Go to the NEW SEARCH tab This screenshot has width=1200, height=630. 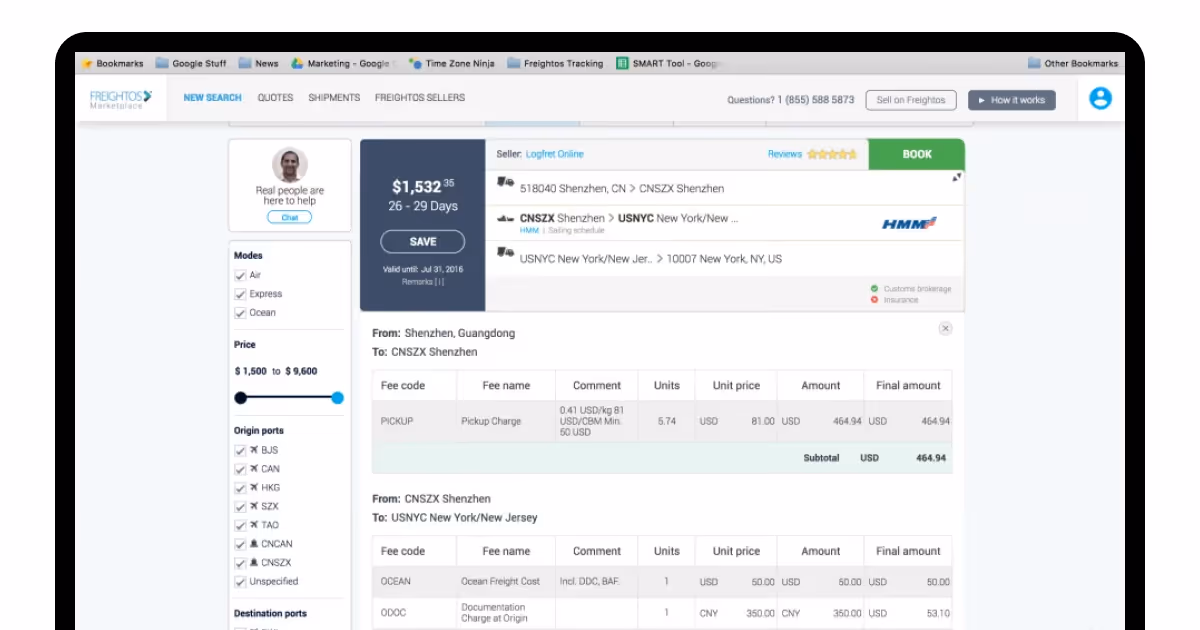[x=212, y=98]
